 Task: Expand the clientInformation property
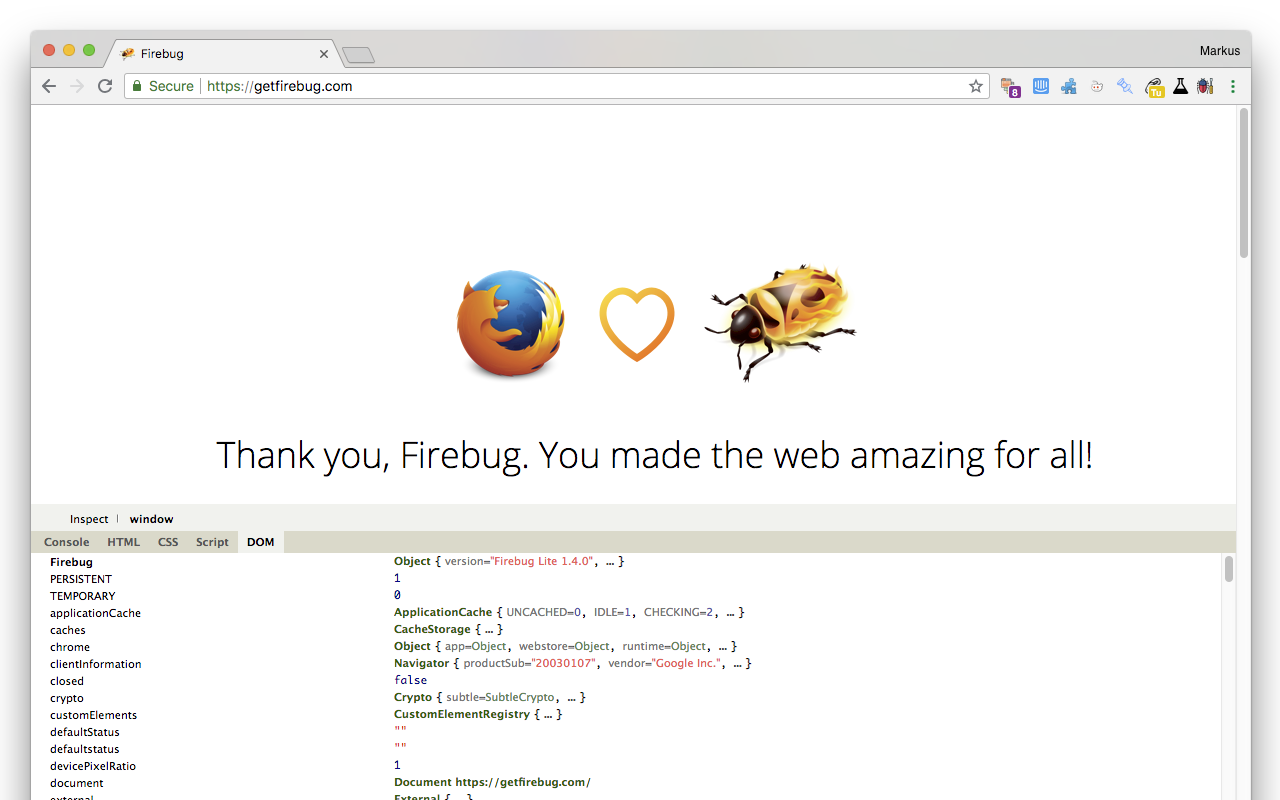point(96,664)
